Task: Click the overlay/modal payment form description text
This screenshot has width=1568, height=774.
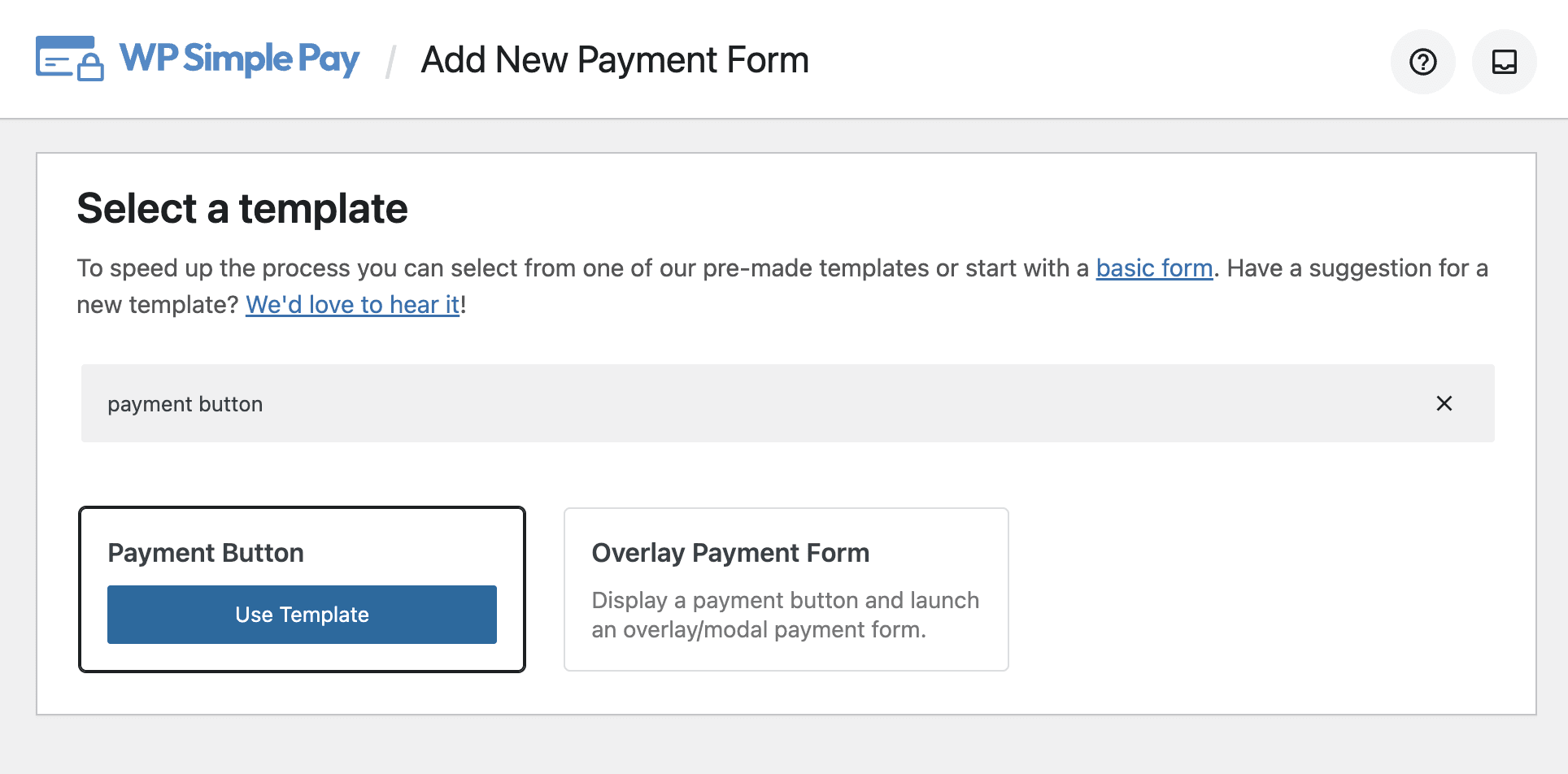Action: click(x=785, y=615)
